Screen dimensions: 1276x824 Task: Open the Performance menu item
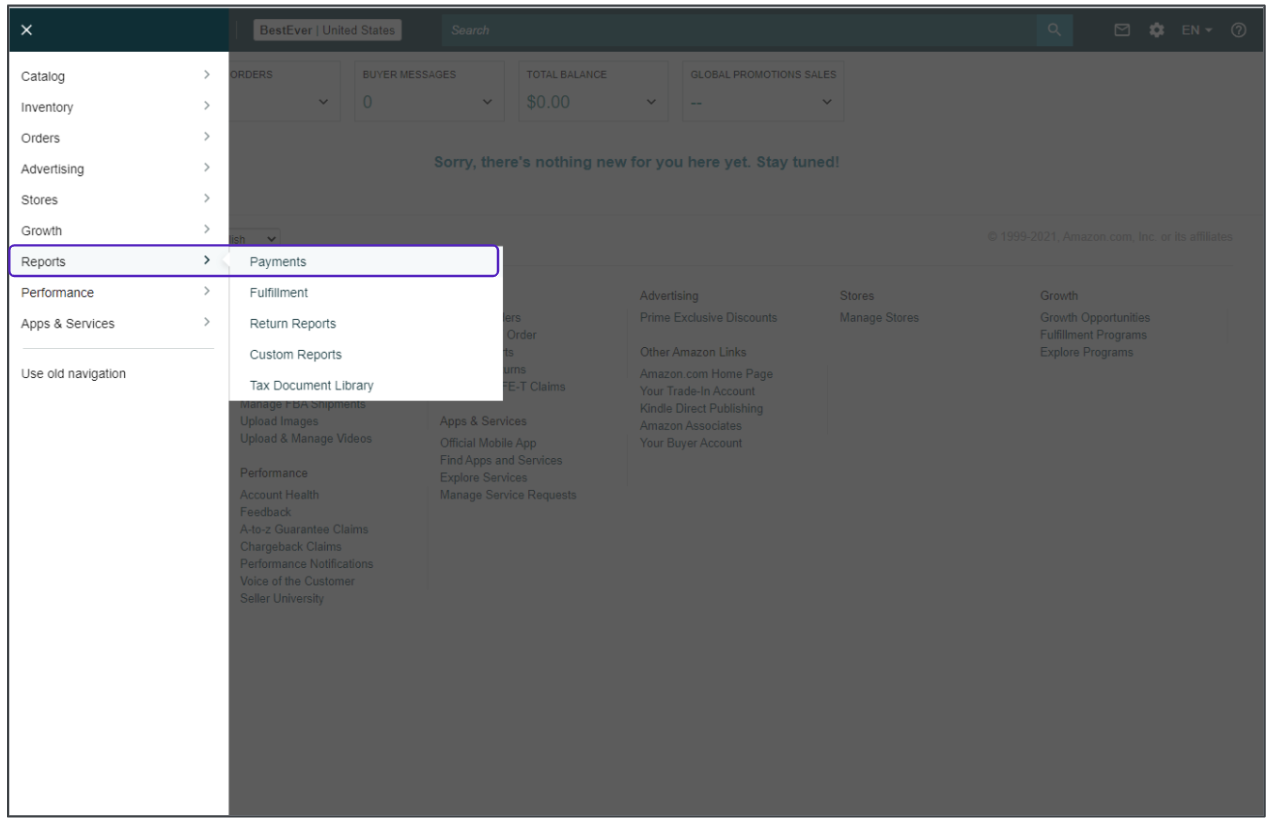pos(57,293)
